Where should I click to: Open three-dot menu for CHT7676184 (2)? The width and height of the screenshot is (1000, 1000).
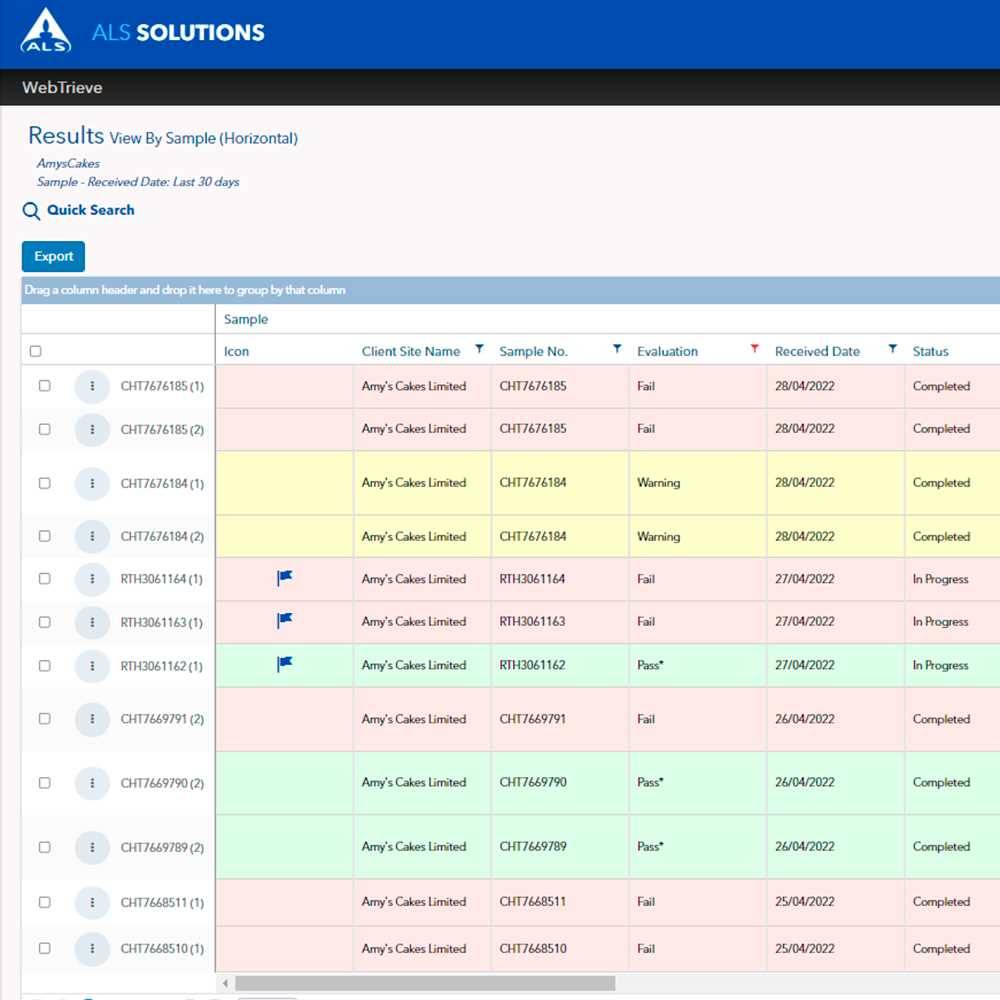pyautogui.click(x=92, y=536)
